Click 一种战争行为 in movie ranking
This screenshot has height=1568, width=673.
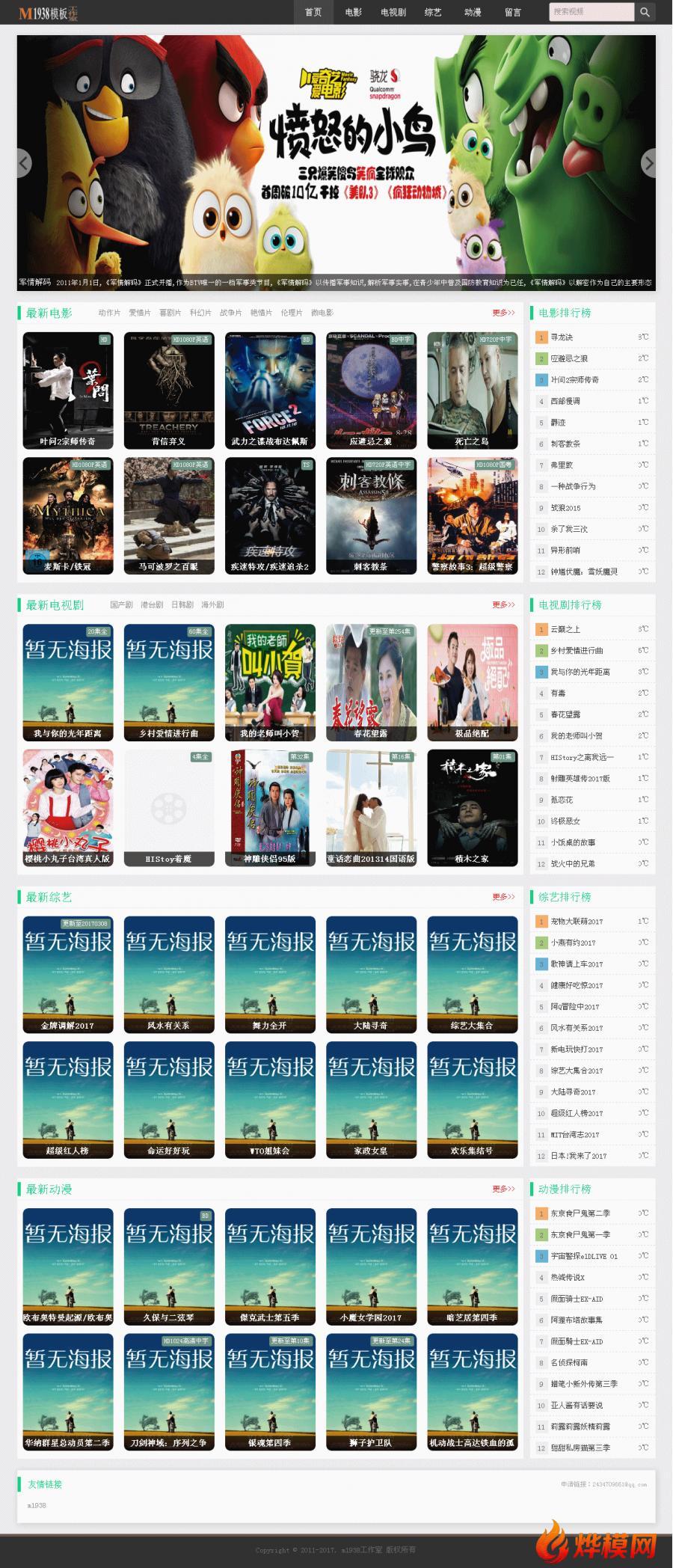tap(574, 486)
